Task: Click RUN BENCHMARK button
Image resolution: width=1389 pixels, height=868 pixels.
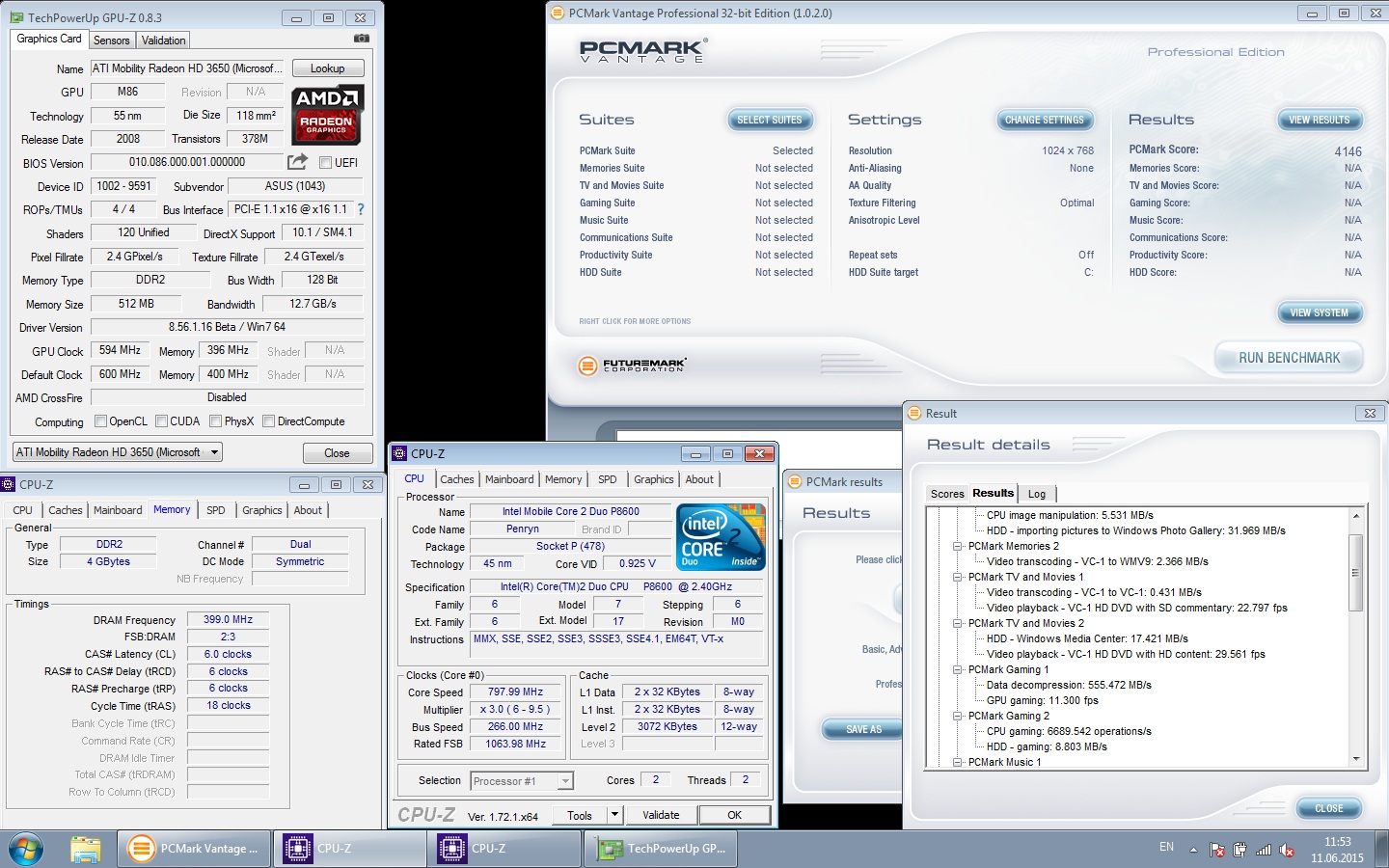Action: click(1290, 358)
